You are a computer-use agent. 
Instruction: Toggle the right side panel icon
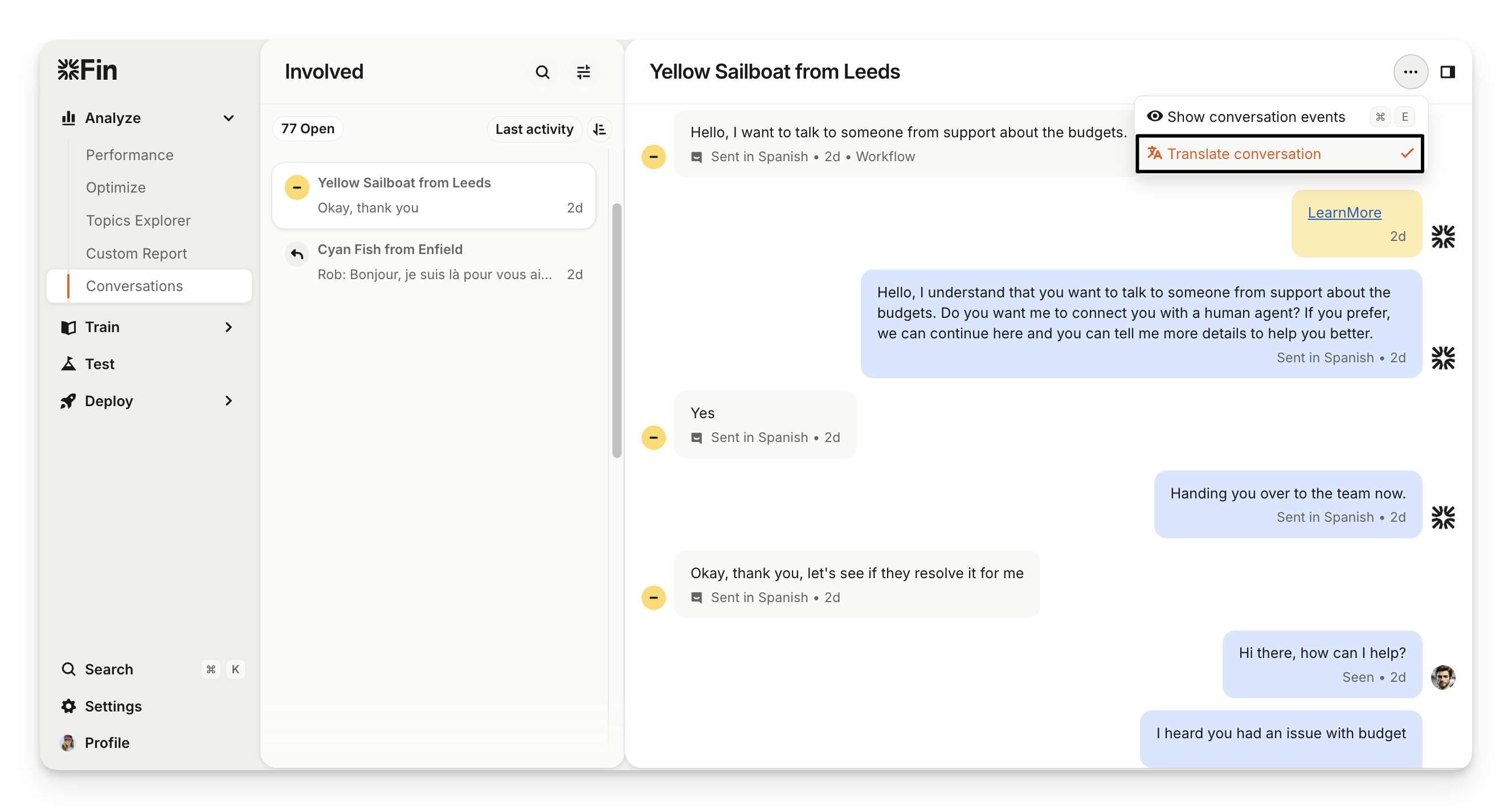click(x=1448, y=72)
